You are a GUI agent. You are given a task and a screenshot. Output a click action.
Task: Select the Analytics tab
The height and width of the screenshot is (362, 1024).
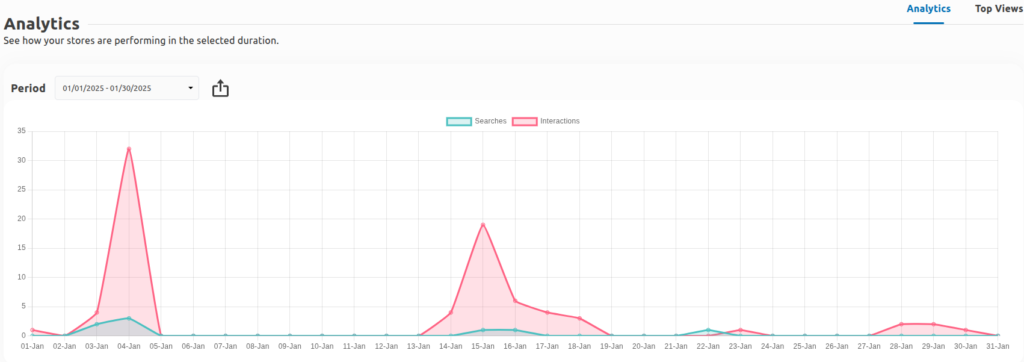pos(929,8)
